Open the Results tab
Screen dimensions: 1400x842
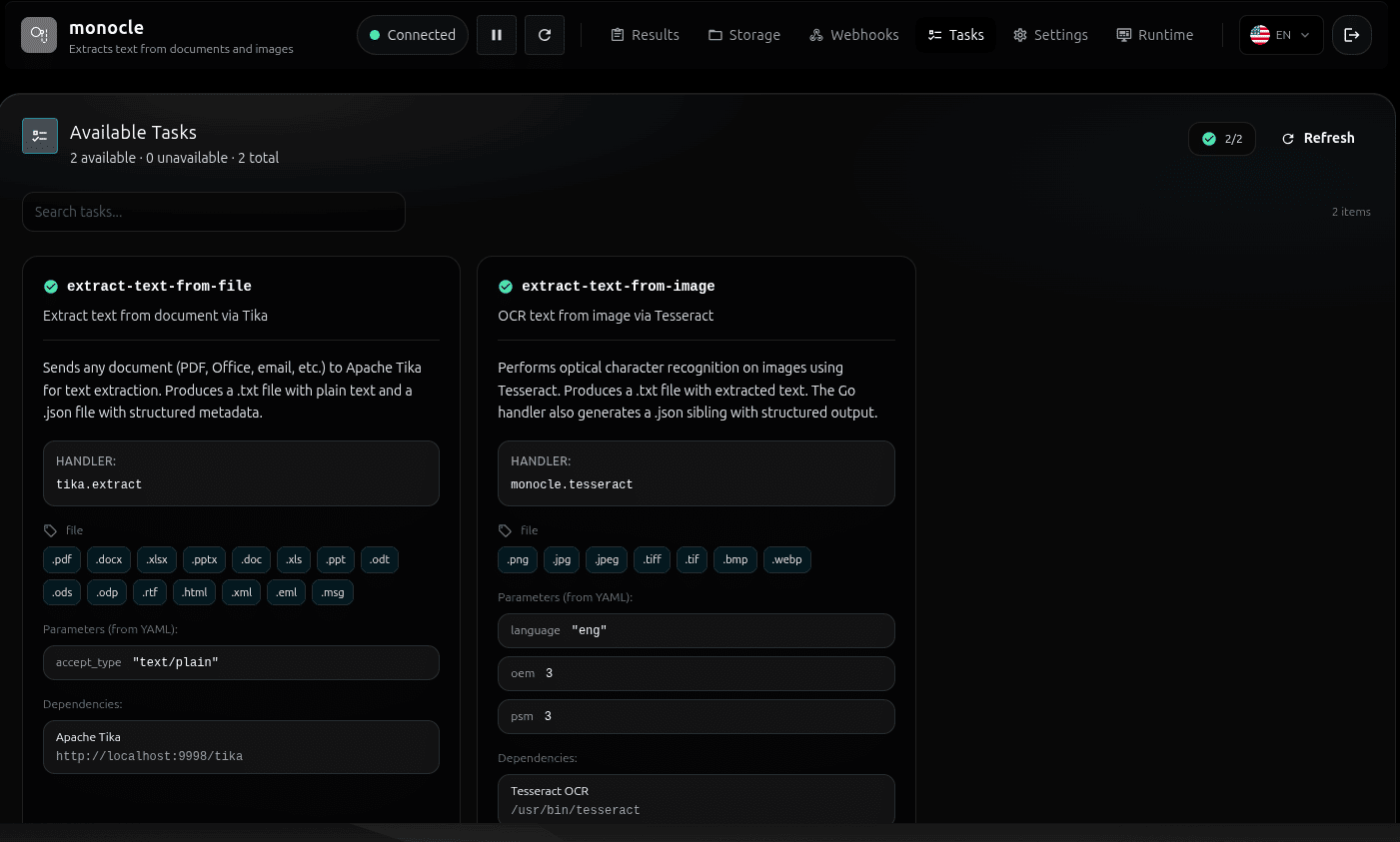[645, 35]
